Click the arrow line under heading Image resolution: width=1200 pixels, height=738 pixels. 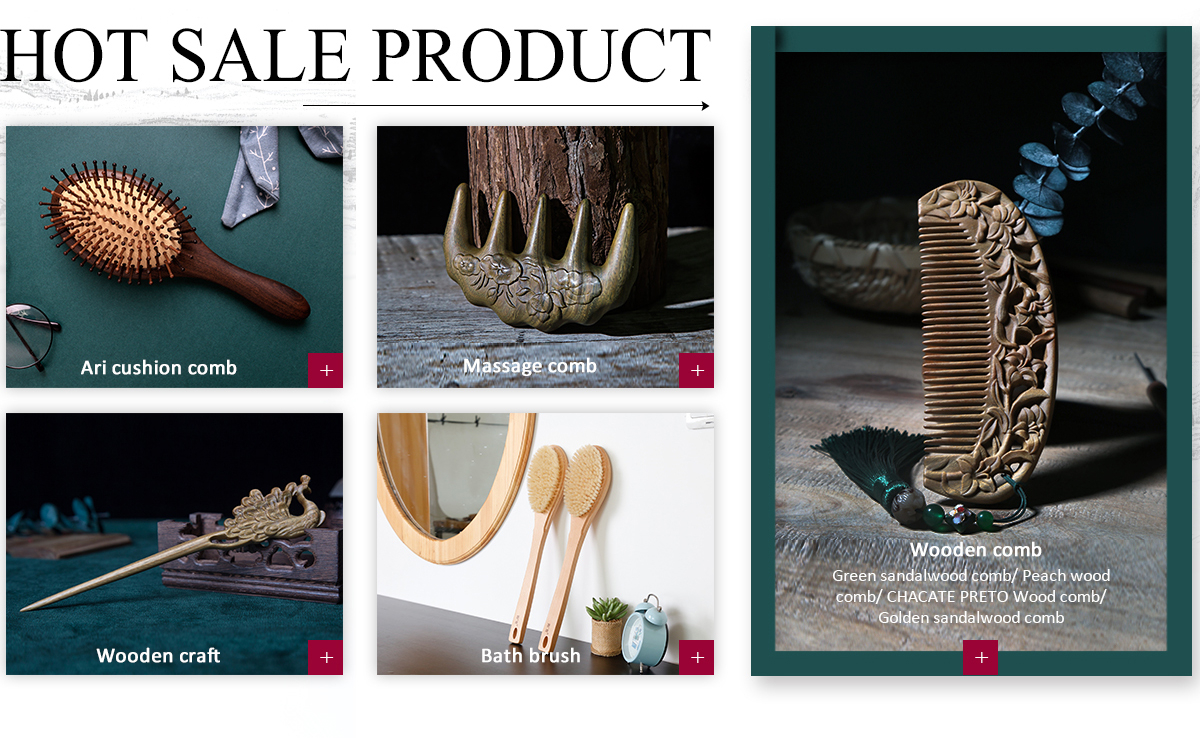point(506,105)
